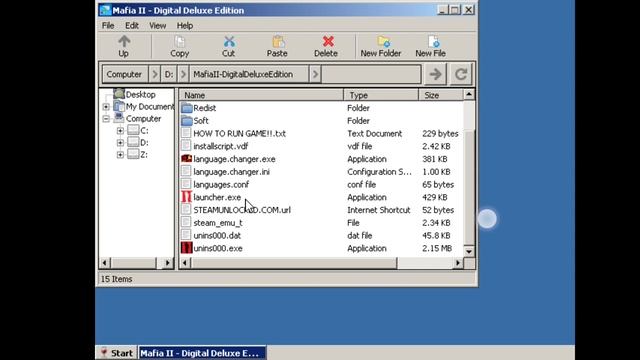The image size is (640, 360).
Task: Expand the C: drive node
Action: tap(120, 131)
